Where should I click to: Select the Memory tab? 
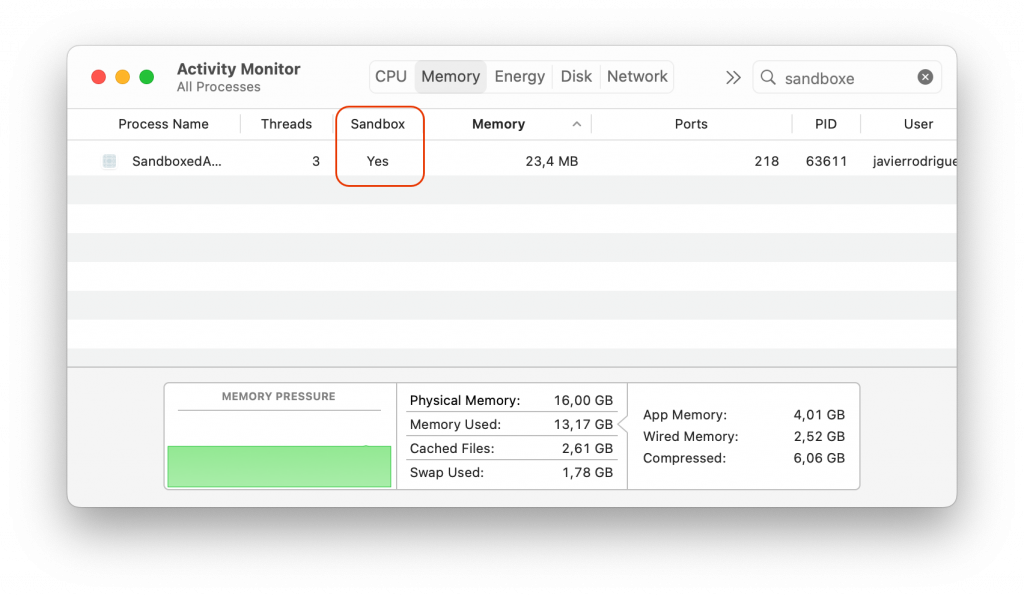click(x=450, y=76)
